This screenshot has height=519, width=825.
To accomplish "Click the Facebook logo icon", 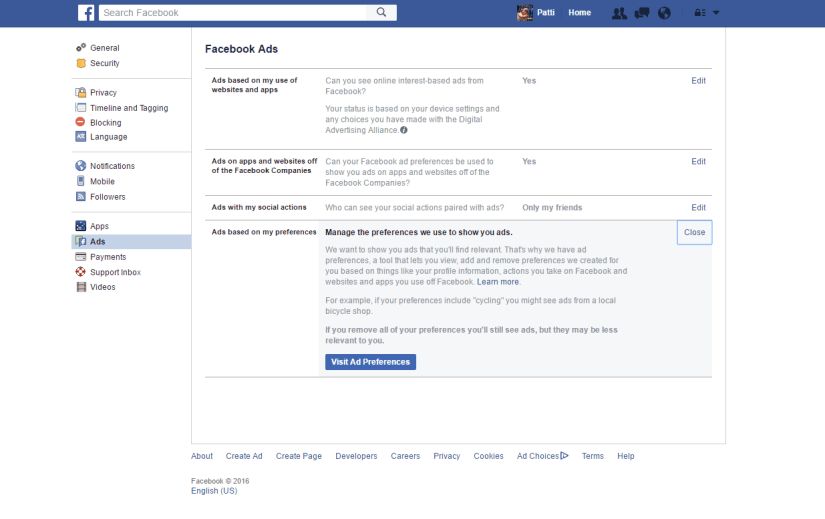I will pyautogui.click(x=86, y=13).
